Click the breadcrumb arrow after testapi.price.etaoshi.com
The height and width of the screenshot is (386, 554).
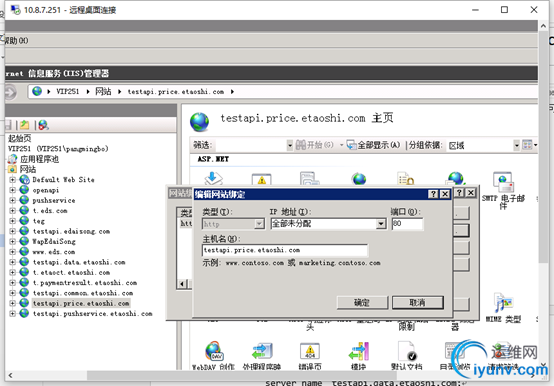[x=232, y=92]
